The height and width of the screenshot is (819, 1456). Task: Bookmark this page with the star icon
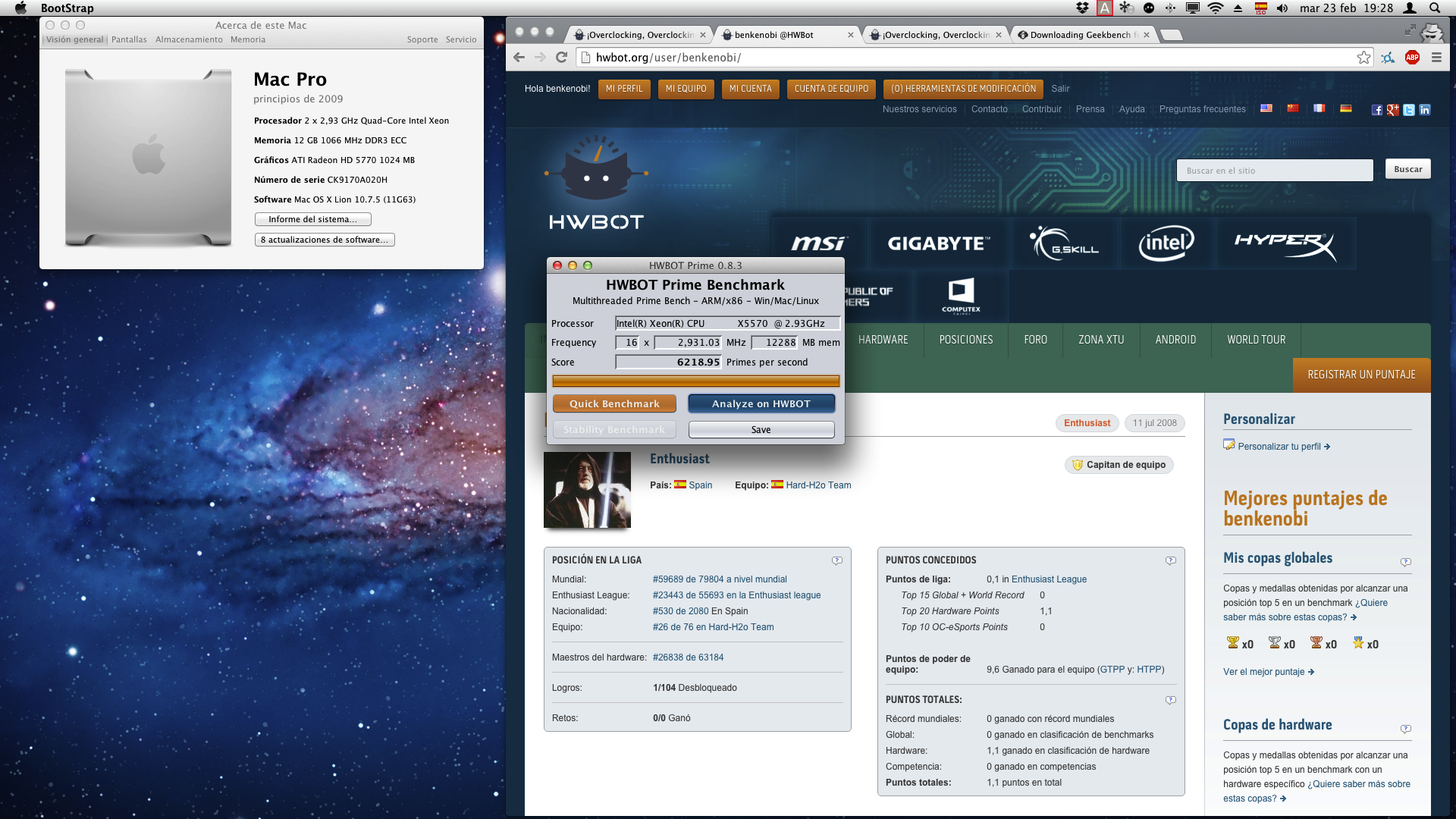(1363, 57)
